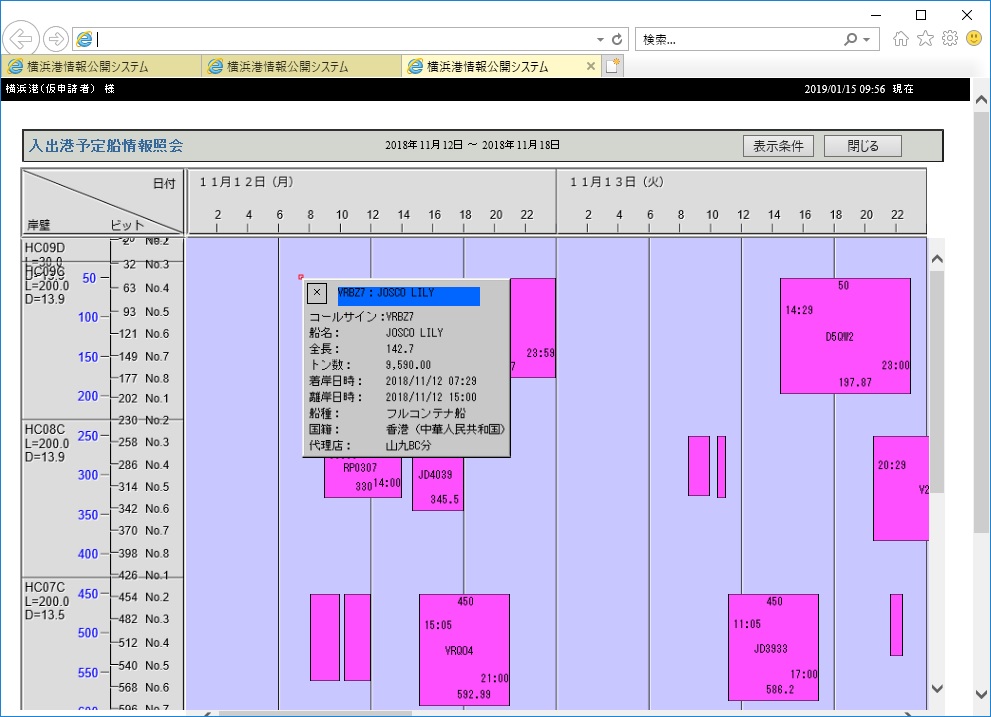Select the vessel block starting at 20:29
Screen dimensions: 991x717
pyautogui.click(x=901, y=488)
